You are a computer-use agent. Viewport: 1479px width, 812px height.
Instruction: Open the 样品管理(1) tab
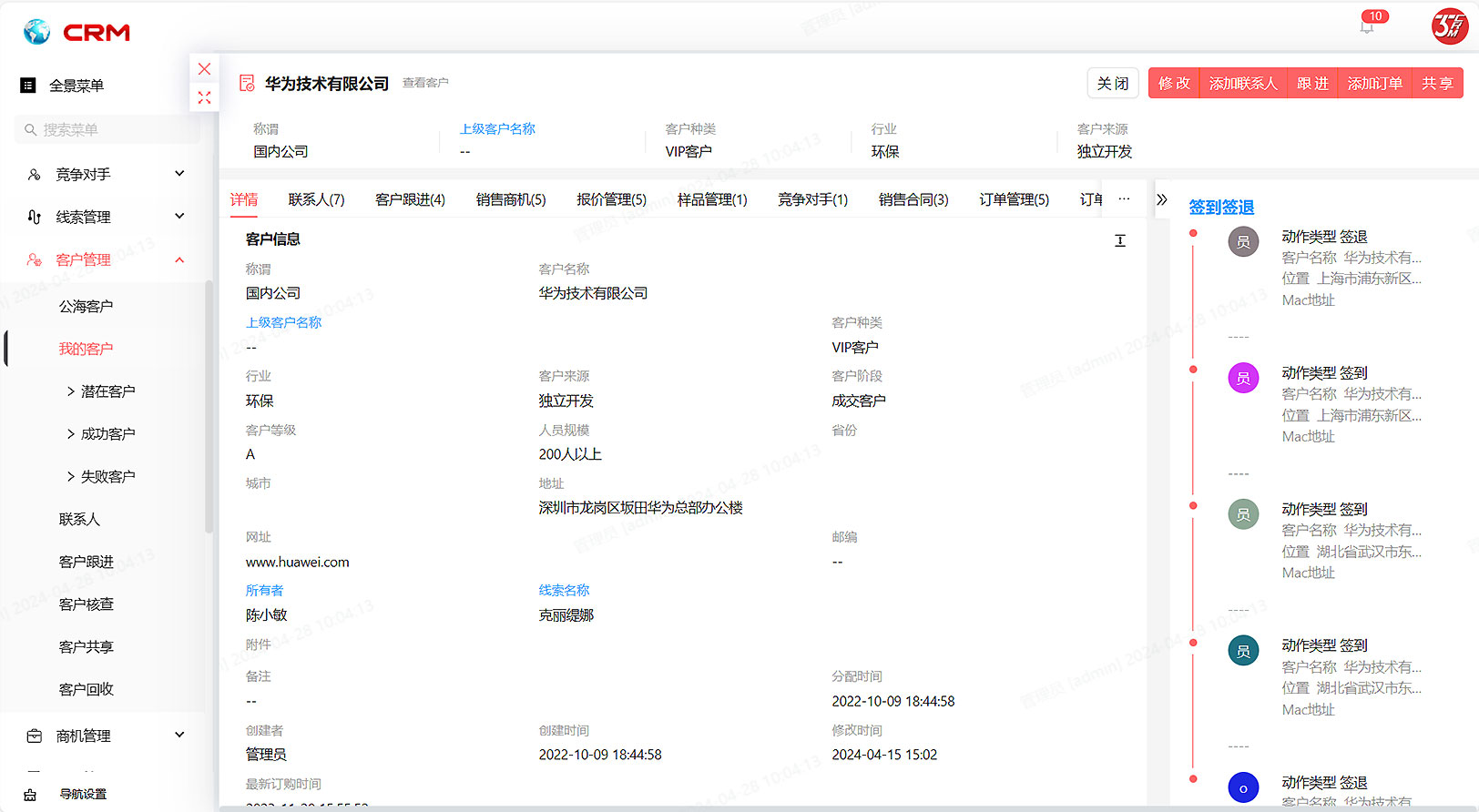pos(712,199)
